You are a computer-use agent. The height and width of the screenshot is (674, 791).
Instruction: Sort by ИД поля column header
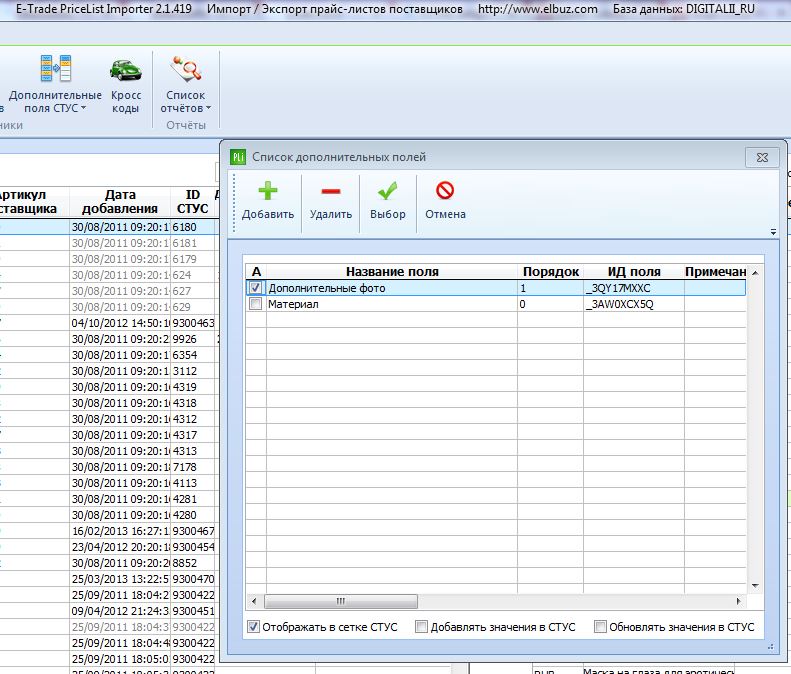(x=634, y=271)
